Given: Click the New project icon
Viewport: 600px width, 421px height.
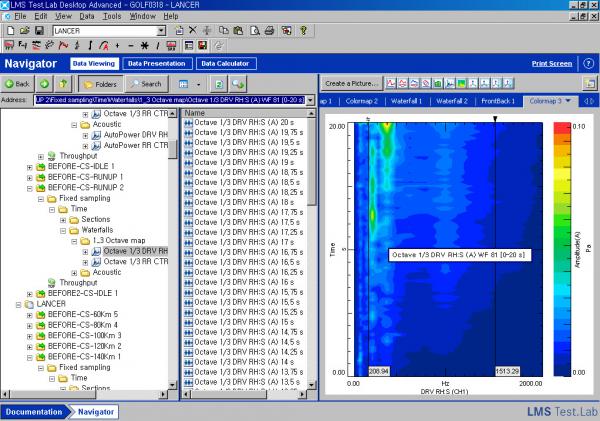Looking at the screenshot, I should click(11, 31).
